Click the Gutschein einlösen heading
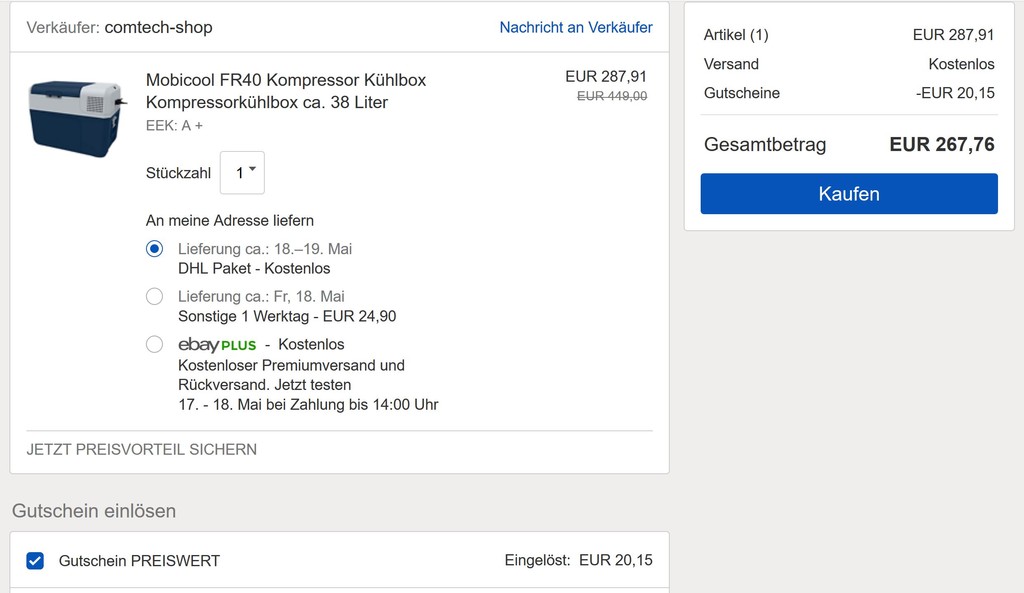 click(94, 511)
